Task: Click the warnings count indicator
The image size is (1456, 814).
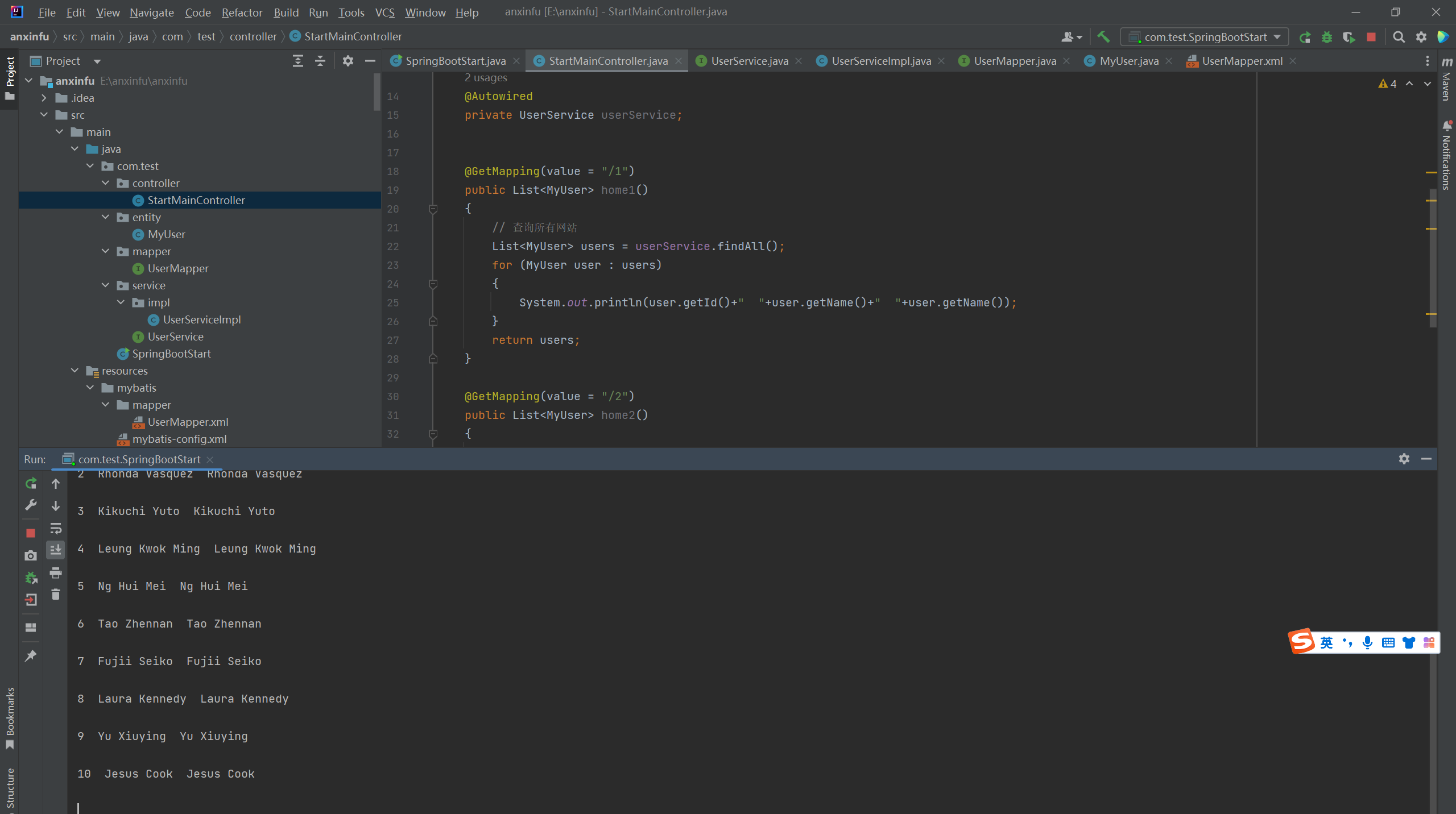Action: click(1388, 84)
